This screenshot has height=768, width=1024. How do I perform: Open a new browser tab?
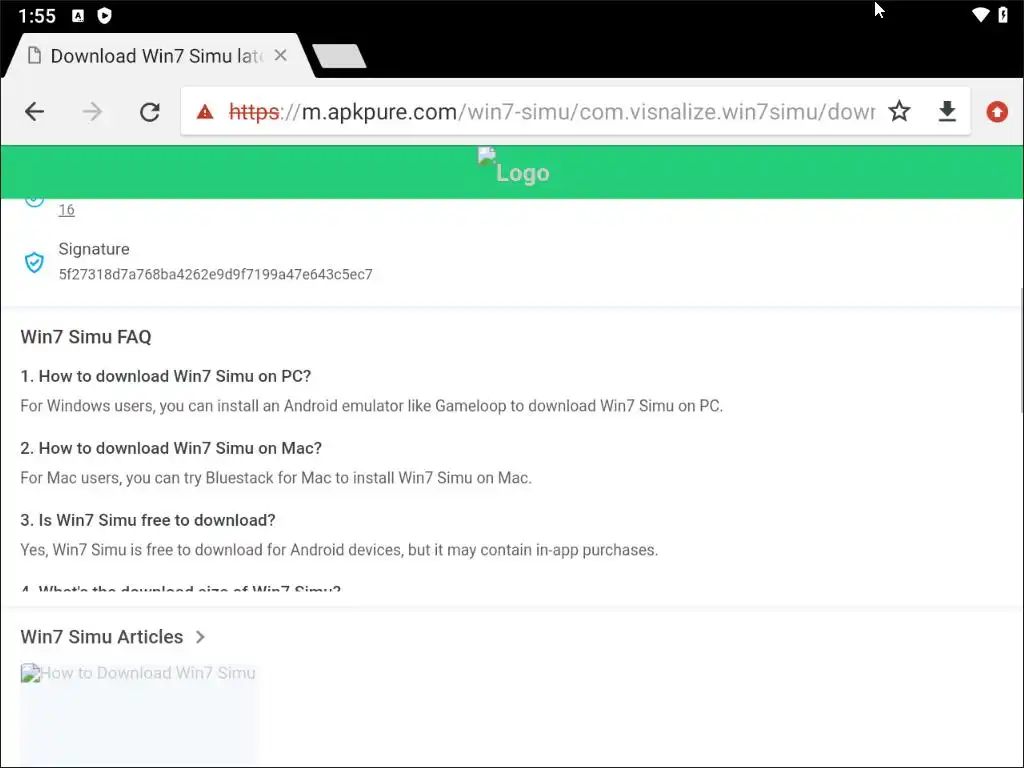click(x=340, y=56)
